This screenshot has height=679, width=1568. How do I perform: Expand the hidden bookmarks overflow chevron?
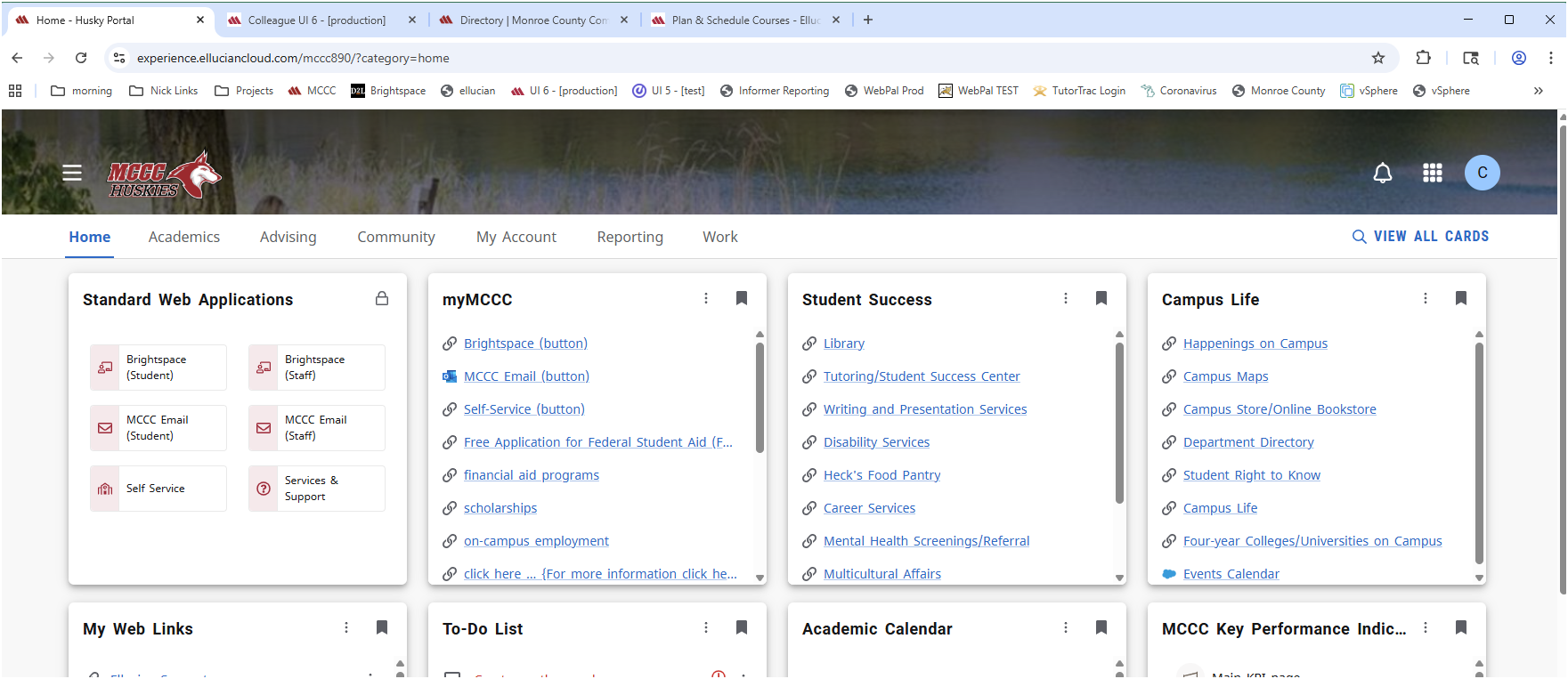click(1538, 91)
